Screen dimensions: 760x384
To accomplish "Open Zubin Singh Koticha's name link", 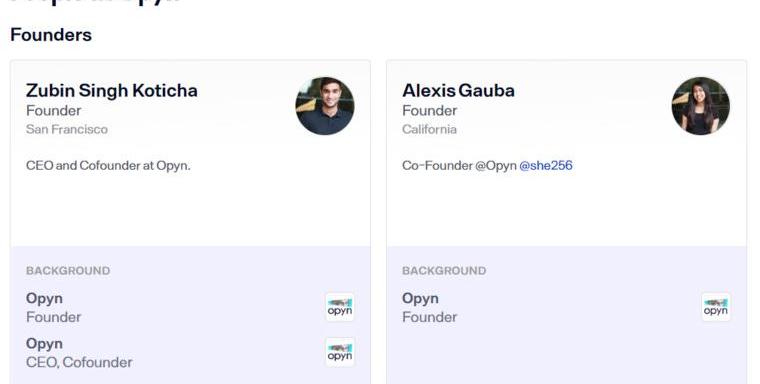I will pos(111,91).
